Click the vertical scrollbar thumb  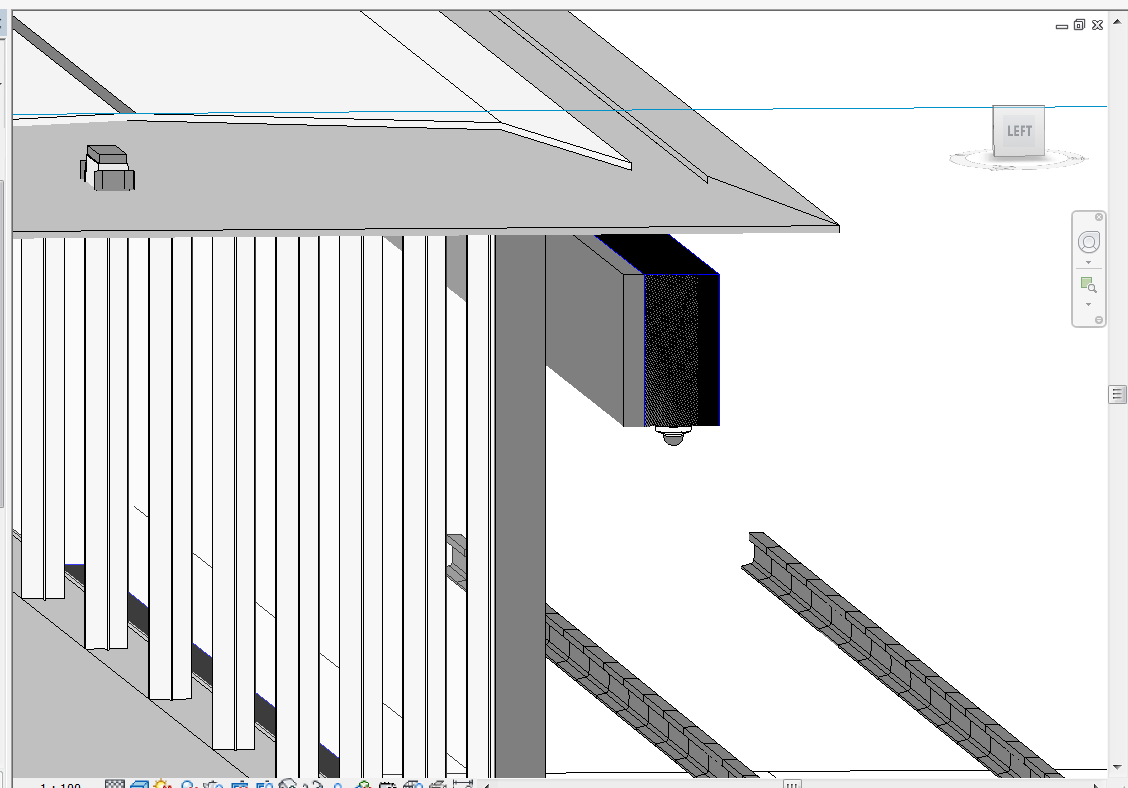pyautogui.click(x=1117, y=395)
